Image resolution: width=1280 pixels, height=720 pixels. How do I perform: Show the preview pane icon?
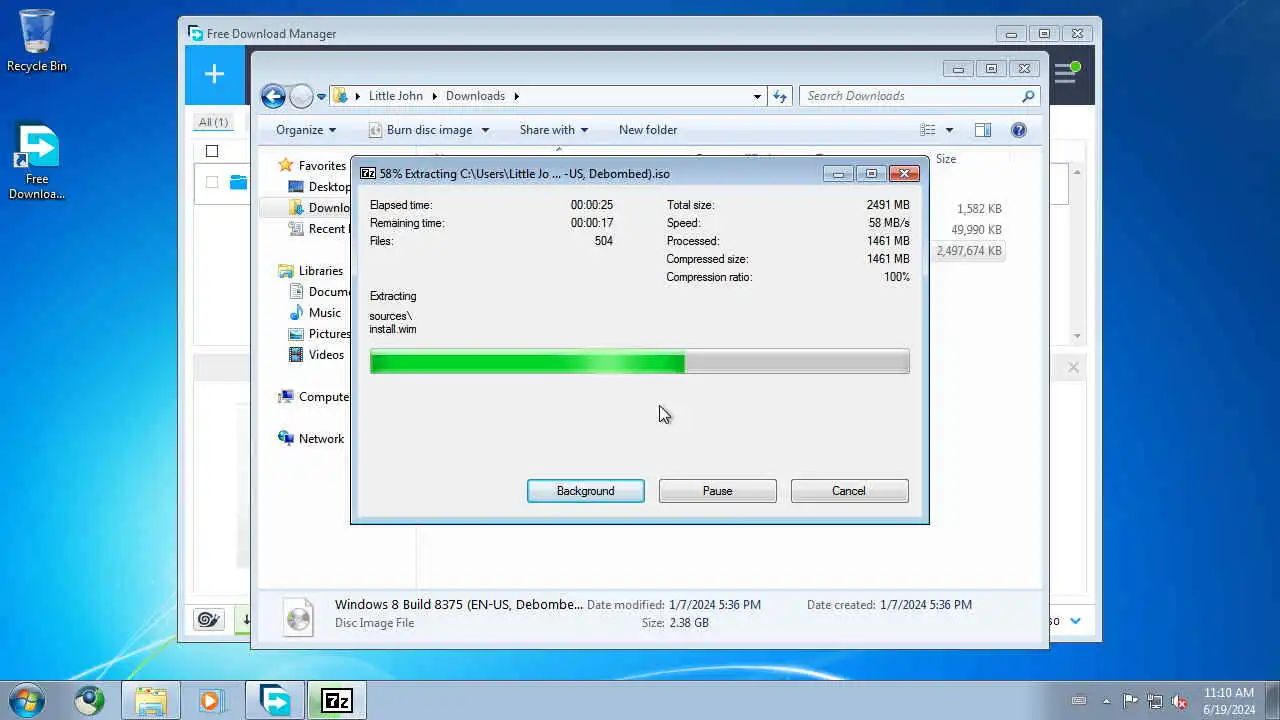[x=983, y=130]
